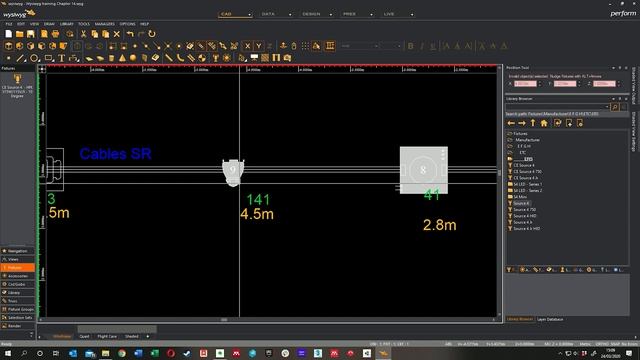This screenshot has width=640, height=360.
Task: Click the X position input field
Action: tap(525, 84)
